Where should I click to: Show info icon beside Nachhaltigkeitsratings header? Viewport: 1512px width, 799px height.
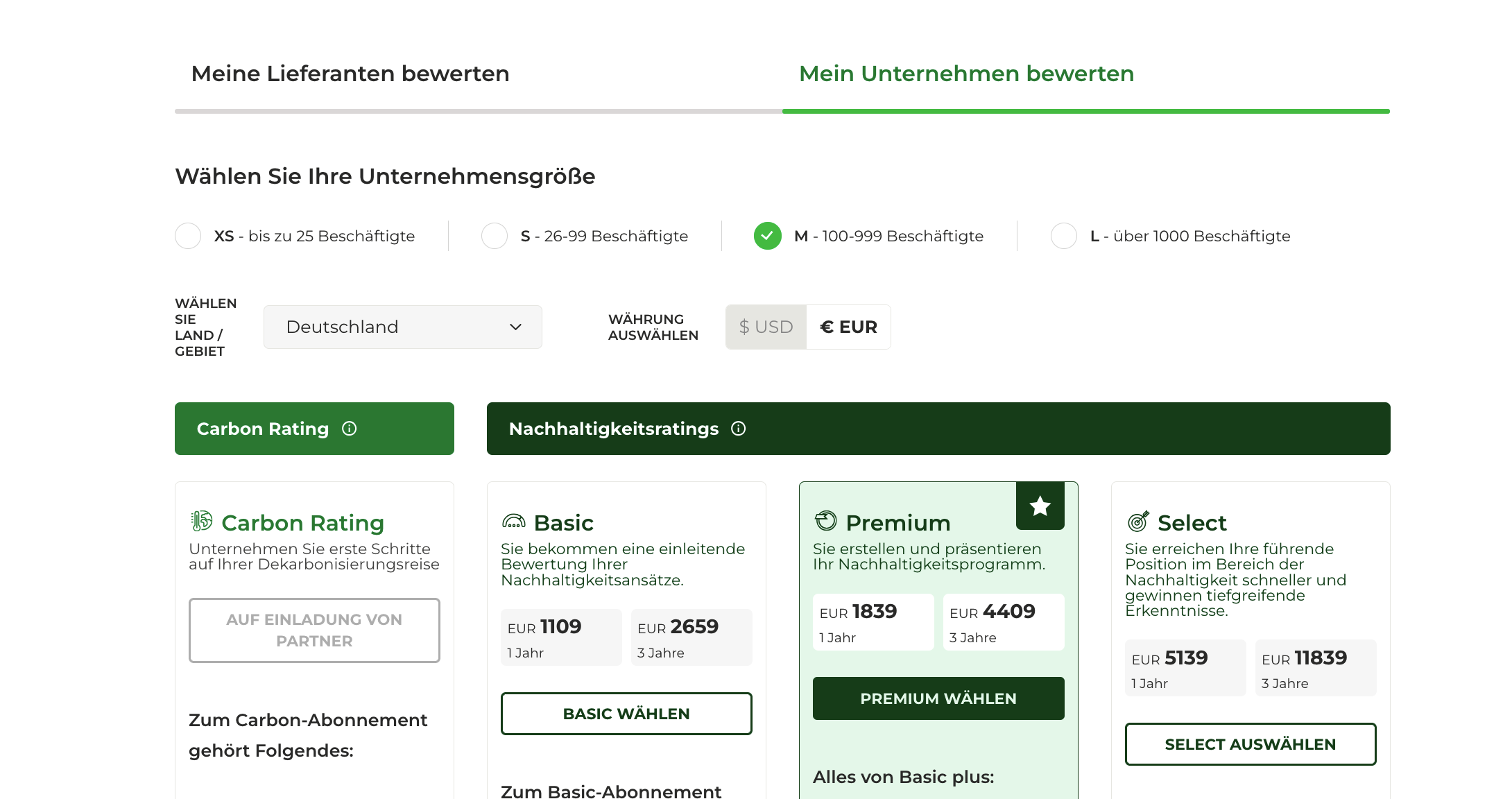point(739,429)
